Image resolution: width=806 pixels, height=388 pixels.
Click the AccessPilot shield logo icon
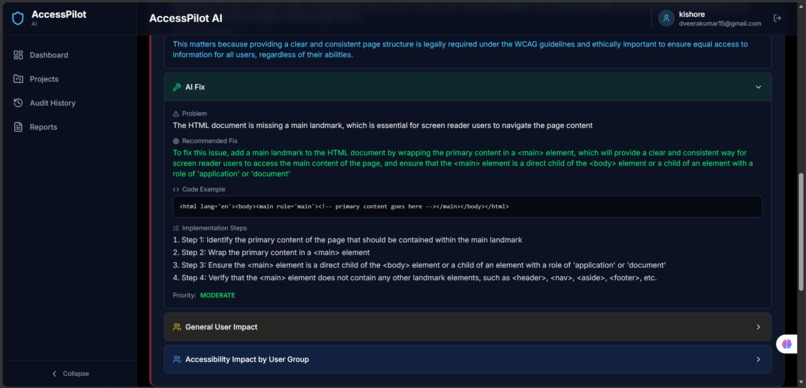pyautogui.click(x=18, y=19)
